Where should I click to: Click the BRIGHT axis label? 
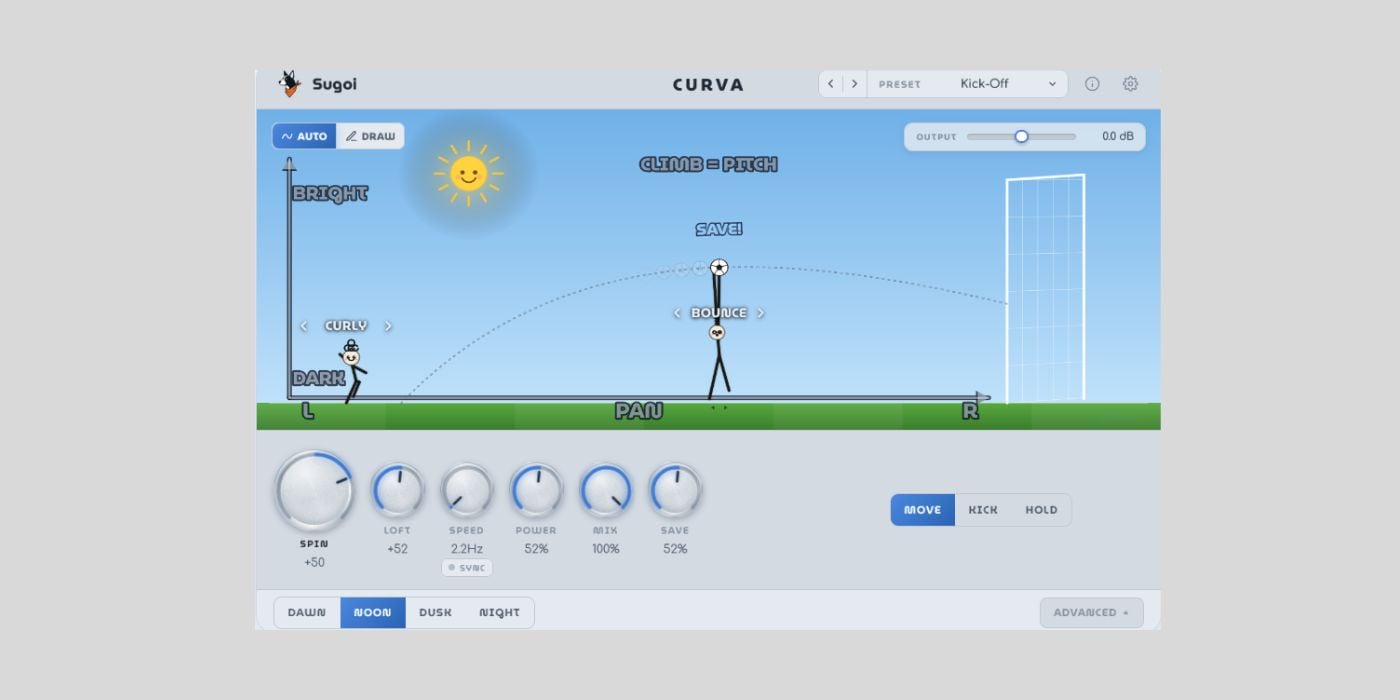tap(330, 194)
